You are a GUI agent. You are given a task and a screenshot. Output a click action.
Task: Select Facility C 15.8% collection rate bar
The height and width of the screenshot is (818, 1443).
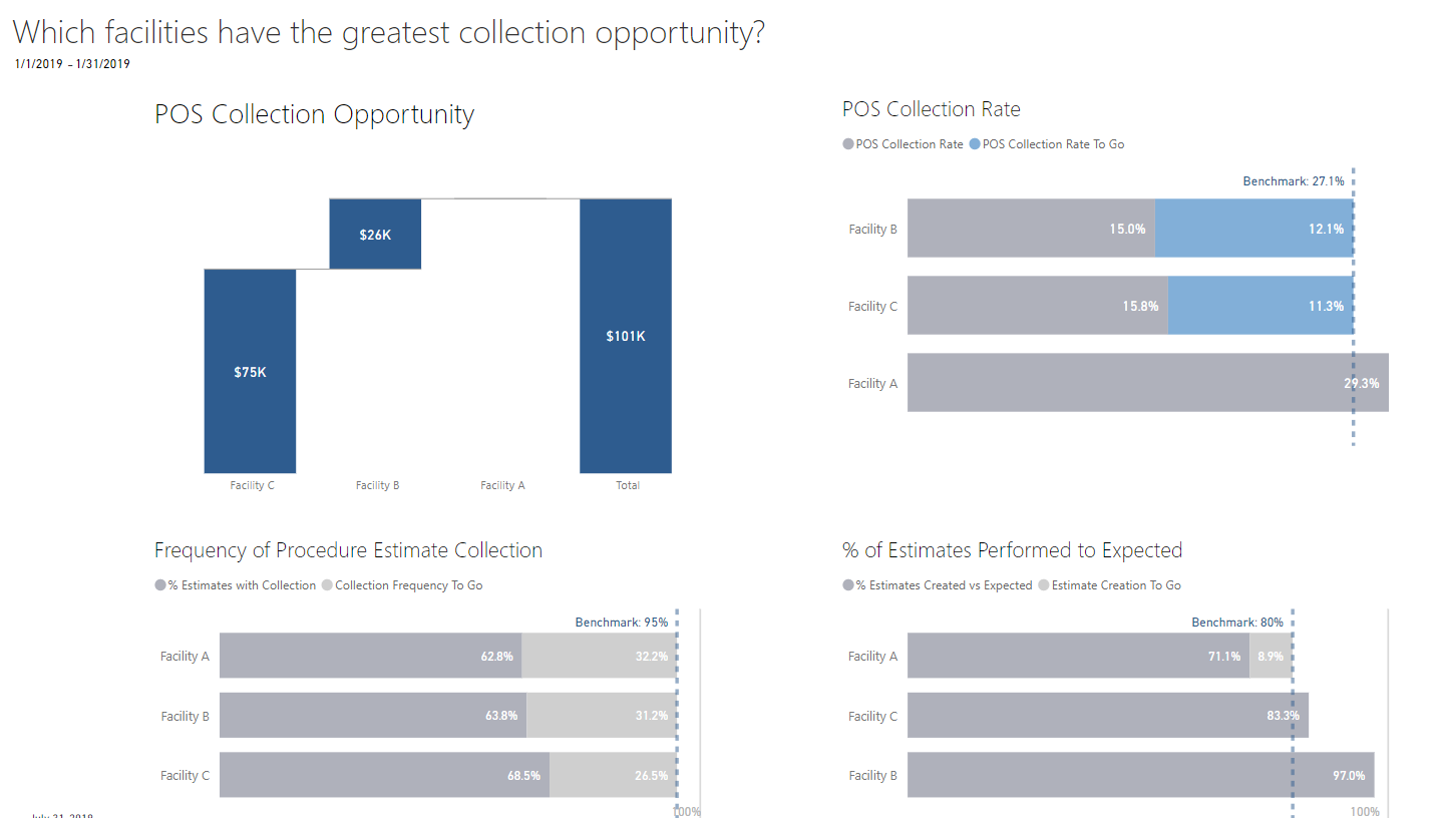point(1038,306)
